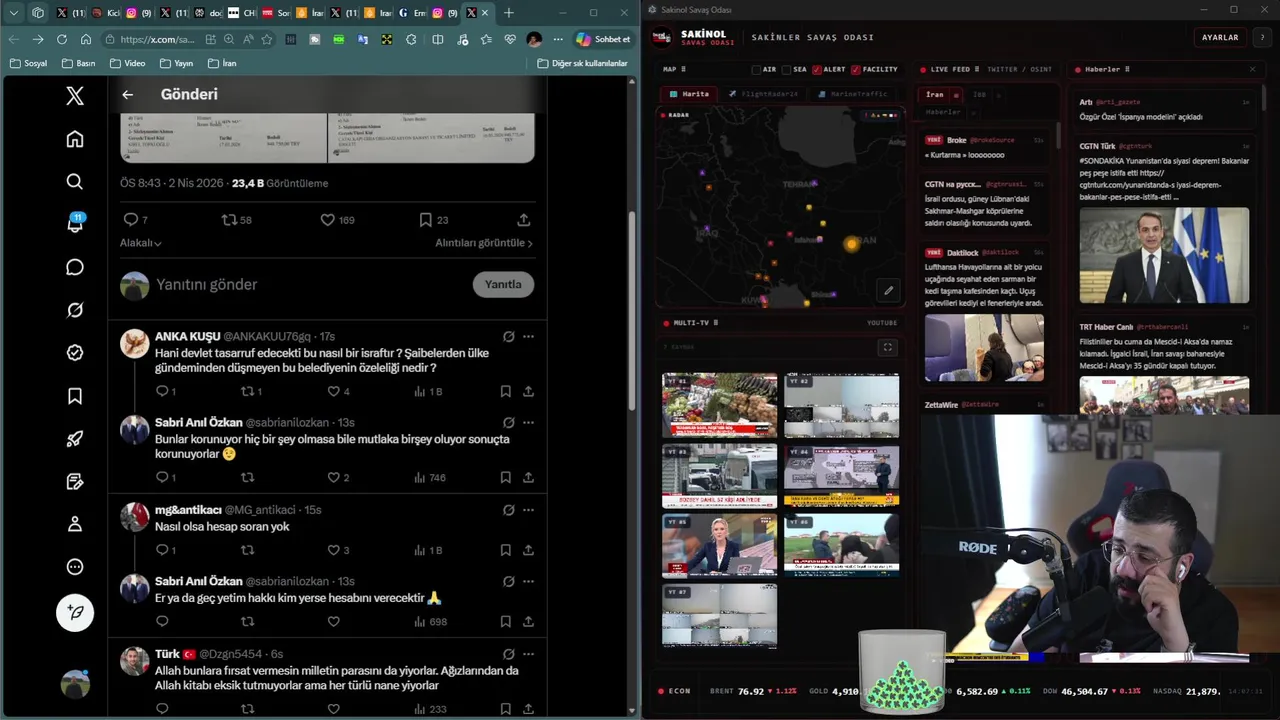Screen dimensions: 1280x720
Task: Share Sabri Anıl Özkan's first reply
Action: [x=528, y=478]
